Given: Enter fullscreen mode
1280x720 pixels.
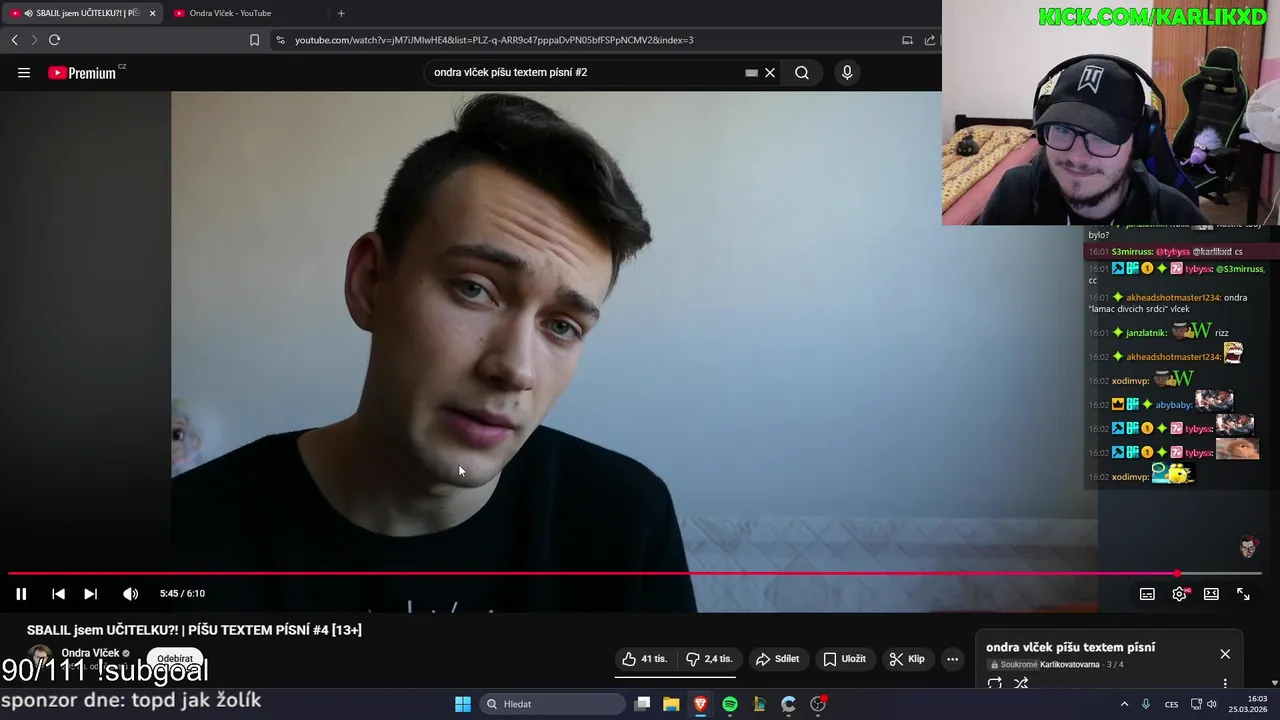Looking at the screenshot, I should 1243,594.
